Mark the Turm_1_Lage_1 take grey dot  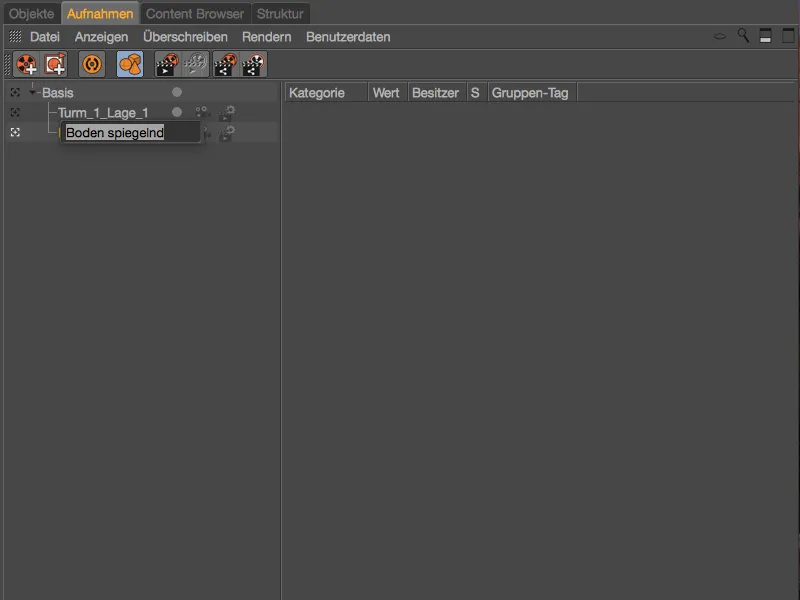click(177, 112)
